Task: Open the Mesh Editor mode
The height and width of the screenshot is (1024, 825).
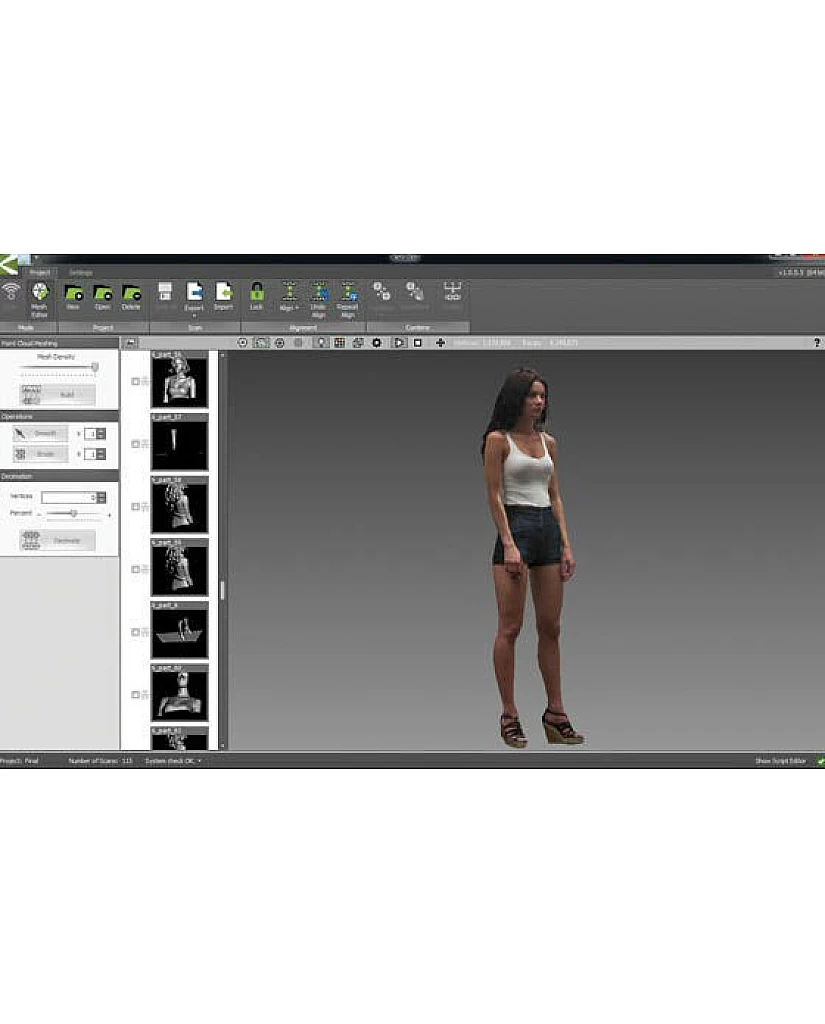Action: [x=40, y=296]
